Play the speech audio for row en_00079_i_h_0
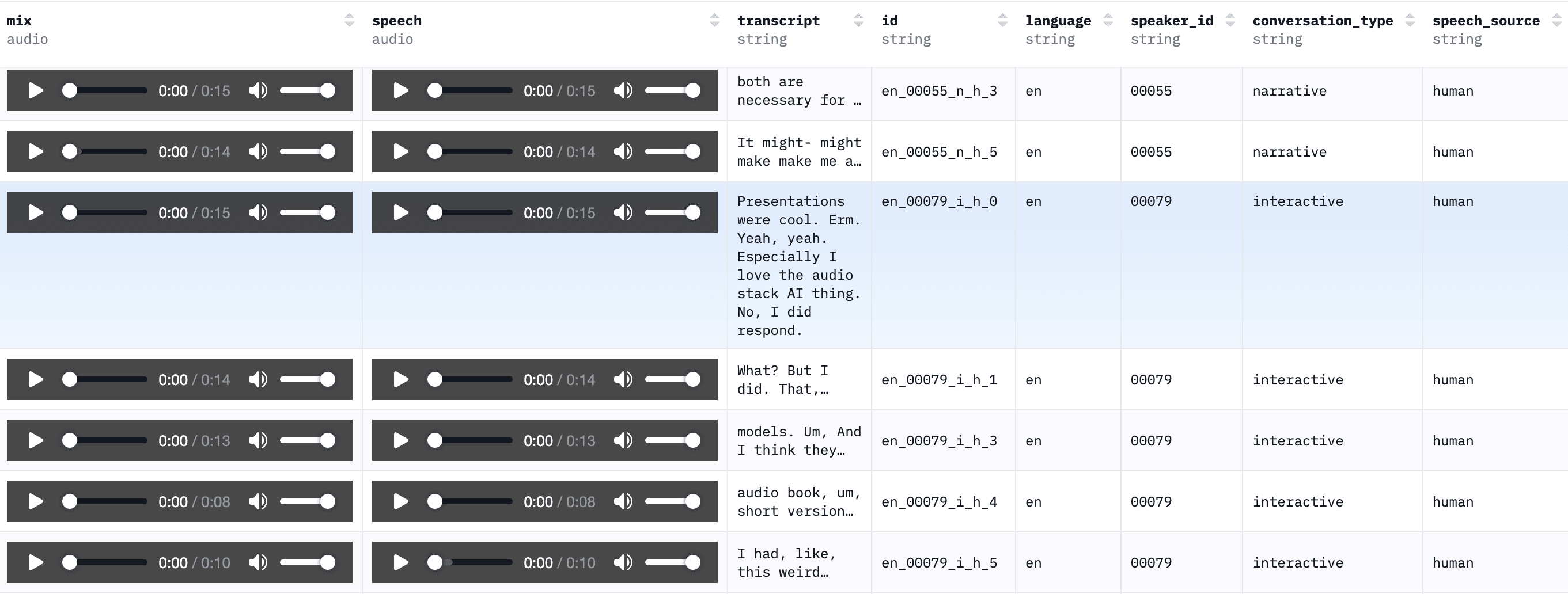 (401, 212)
